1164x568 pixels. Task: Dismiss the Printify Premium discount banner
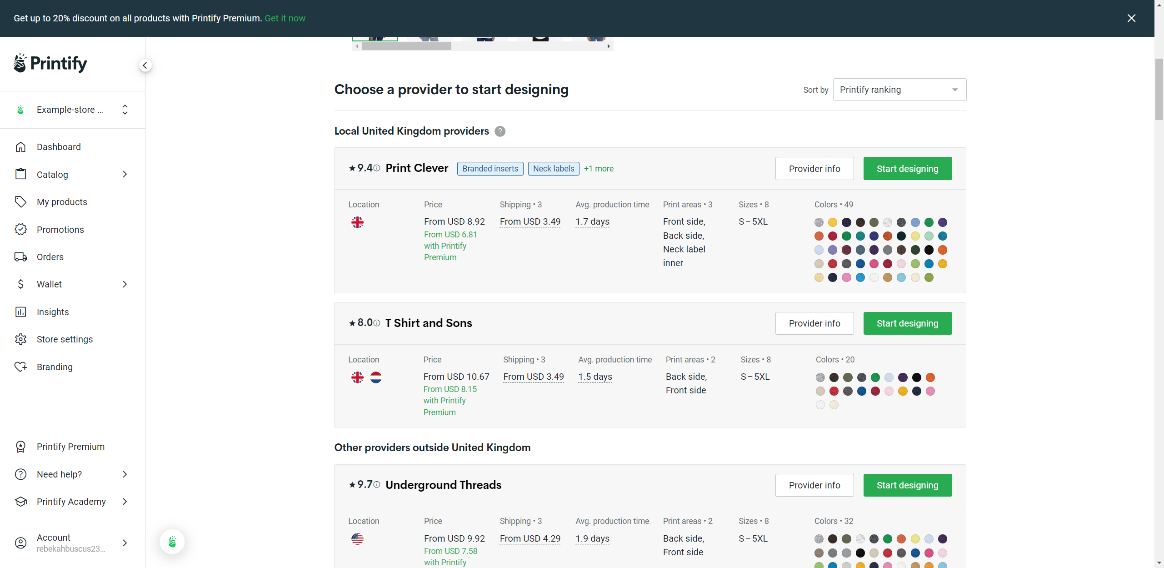point(1131,18)
